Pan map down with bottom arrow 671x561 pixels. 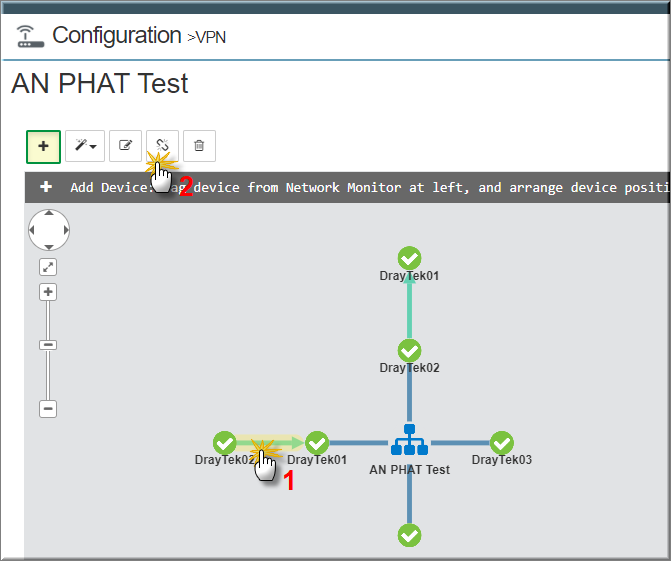(49, 247)
